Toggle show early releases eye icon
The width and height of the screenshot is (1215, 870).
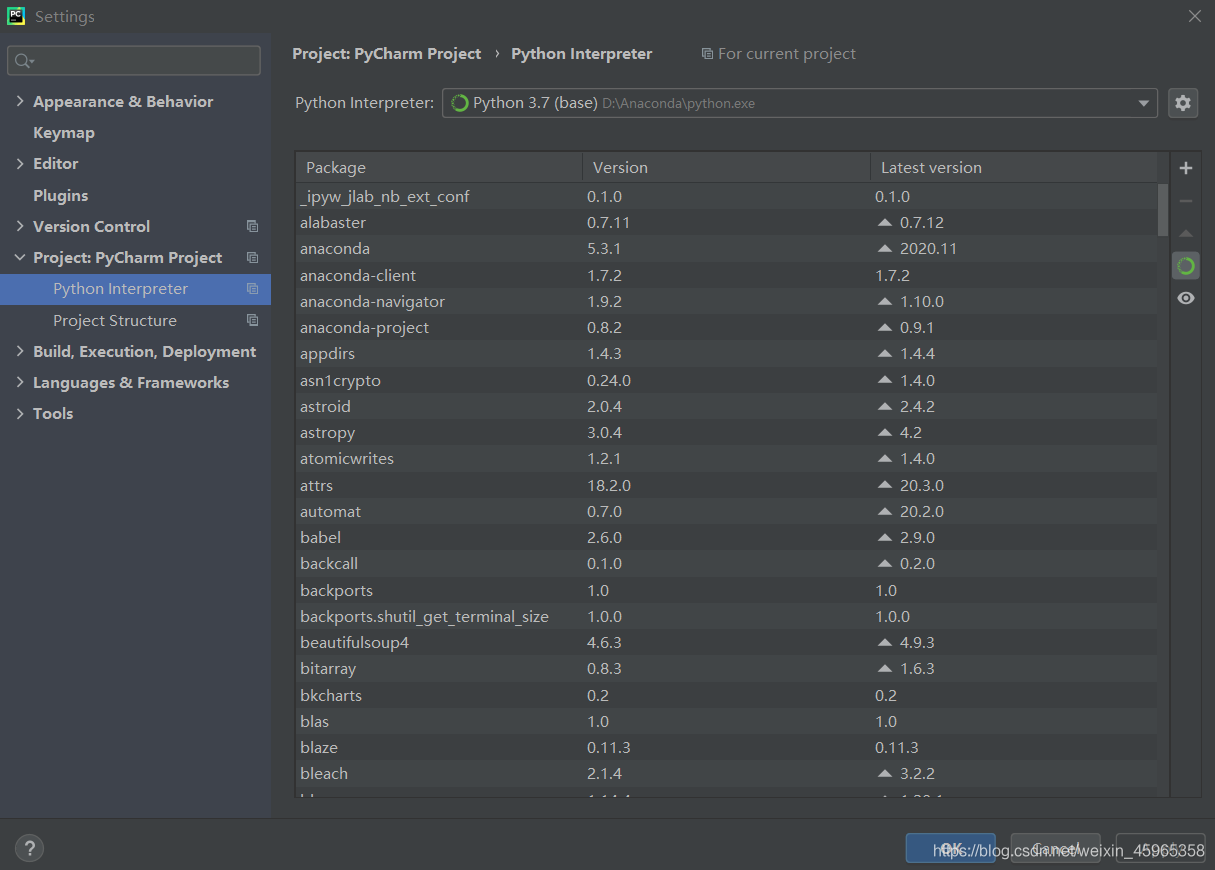click(x=1186, y=298)
